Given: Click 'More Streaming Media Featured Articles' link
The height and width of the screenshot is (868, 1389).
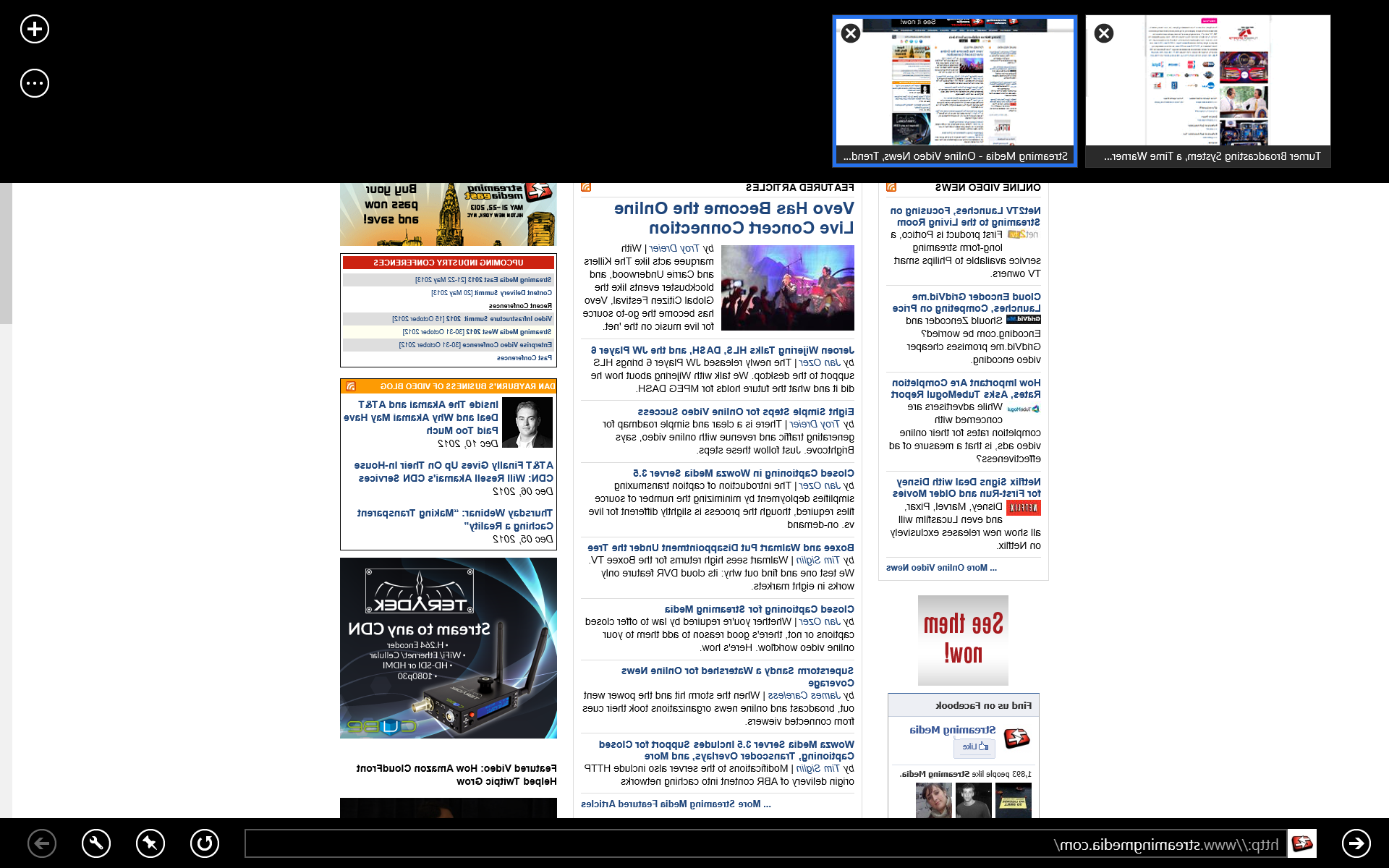Looking at the screenshot, I should [x=676, y=804].
